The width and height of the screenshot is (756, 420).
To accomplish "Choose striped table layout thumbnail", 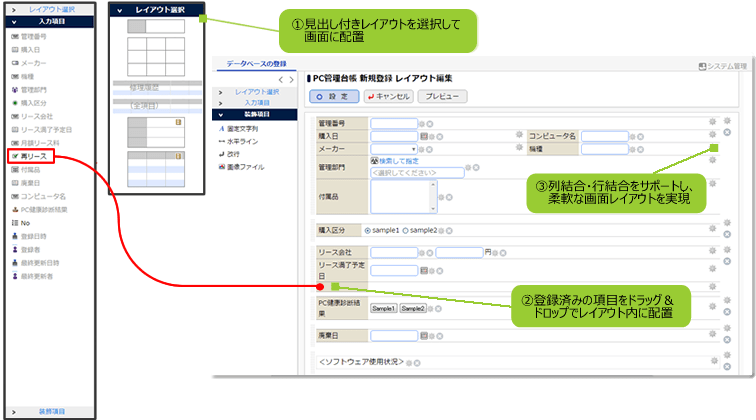I will click(x=156, y=169).
